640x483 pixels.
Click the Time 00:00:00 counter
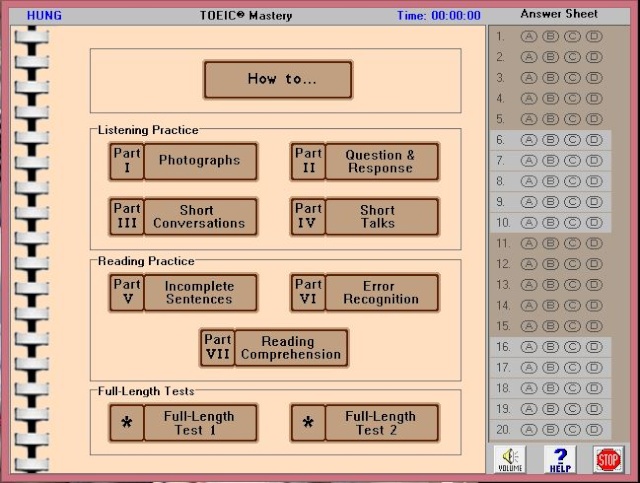pos(439,16)
